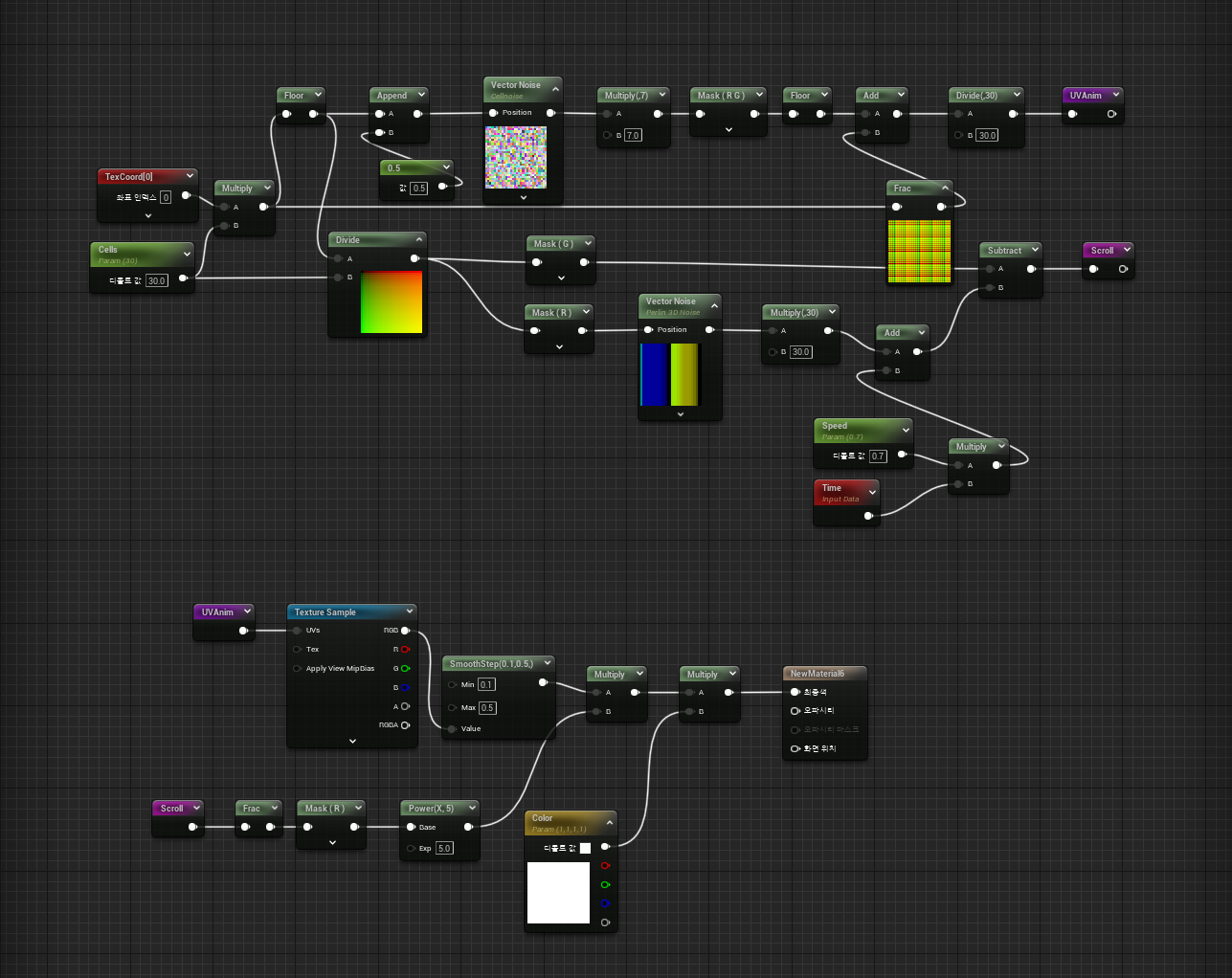Collapse the Frac node with grid preview
Screen dimensions: 1232x978
(x=945, y=188)
